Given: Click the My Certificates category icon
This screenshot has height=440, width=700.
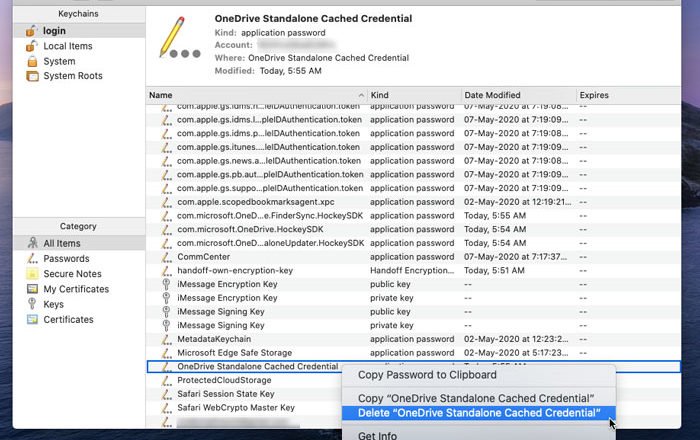Looking at the screenshot, I should point(32,289).
